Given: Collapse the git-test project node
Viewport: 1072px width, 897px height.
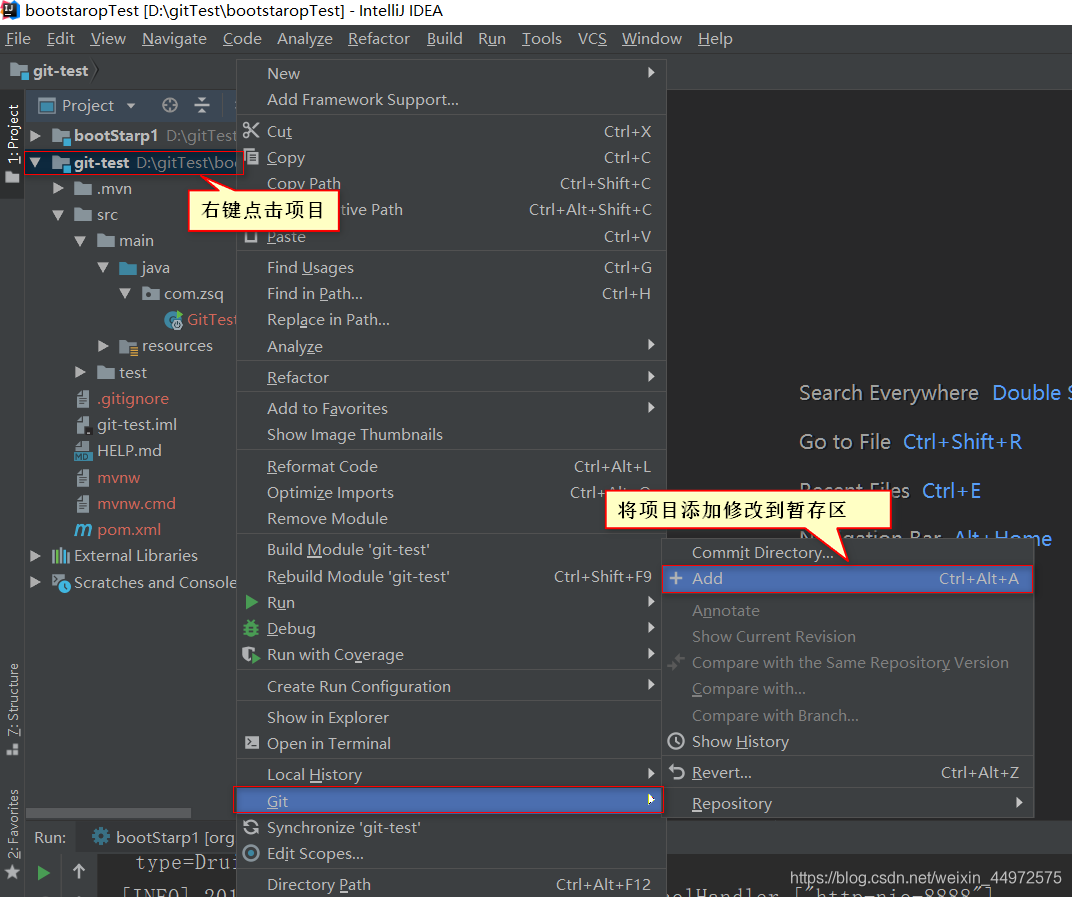Looking at the screenshot, I should click(36, 162).
